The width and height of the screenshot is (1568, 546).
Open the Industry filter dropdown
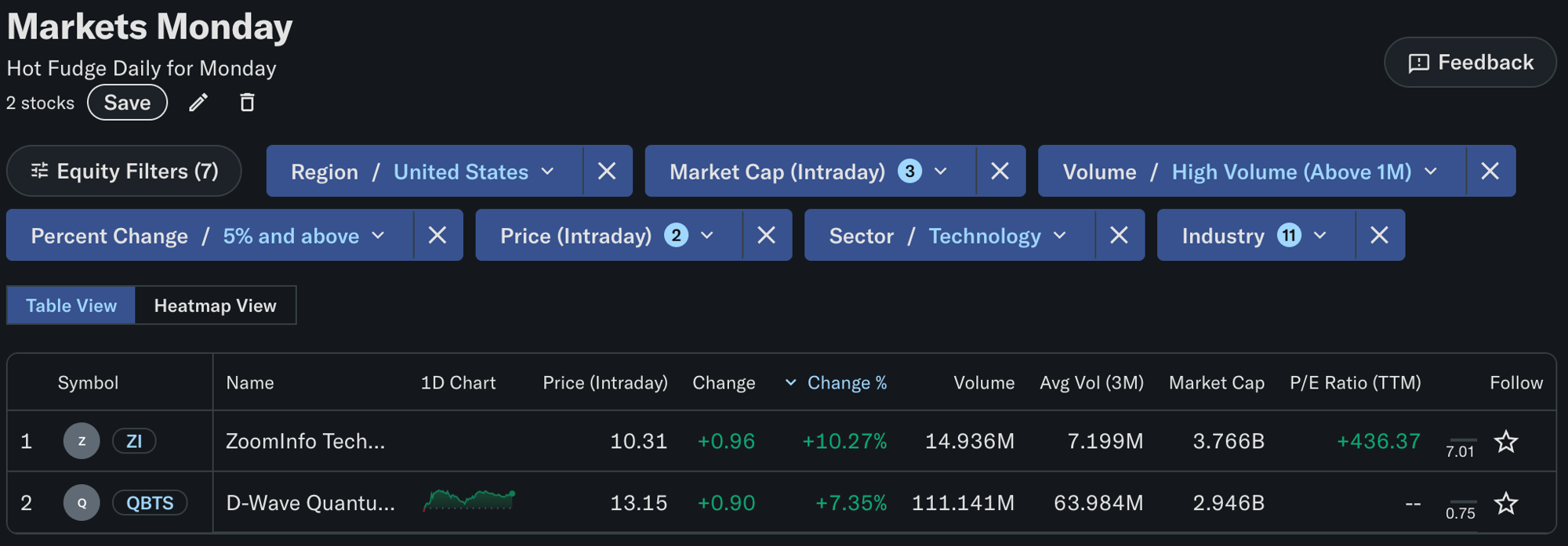coord(1256,235)
